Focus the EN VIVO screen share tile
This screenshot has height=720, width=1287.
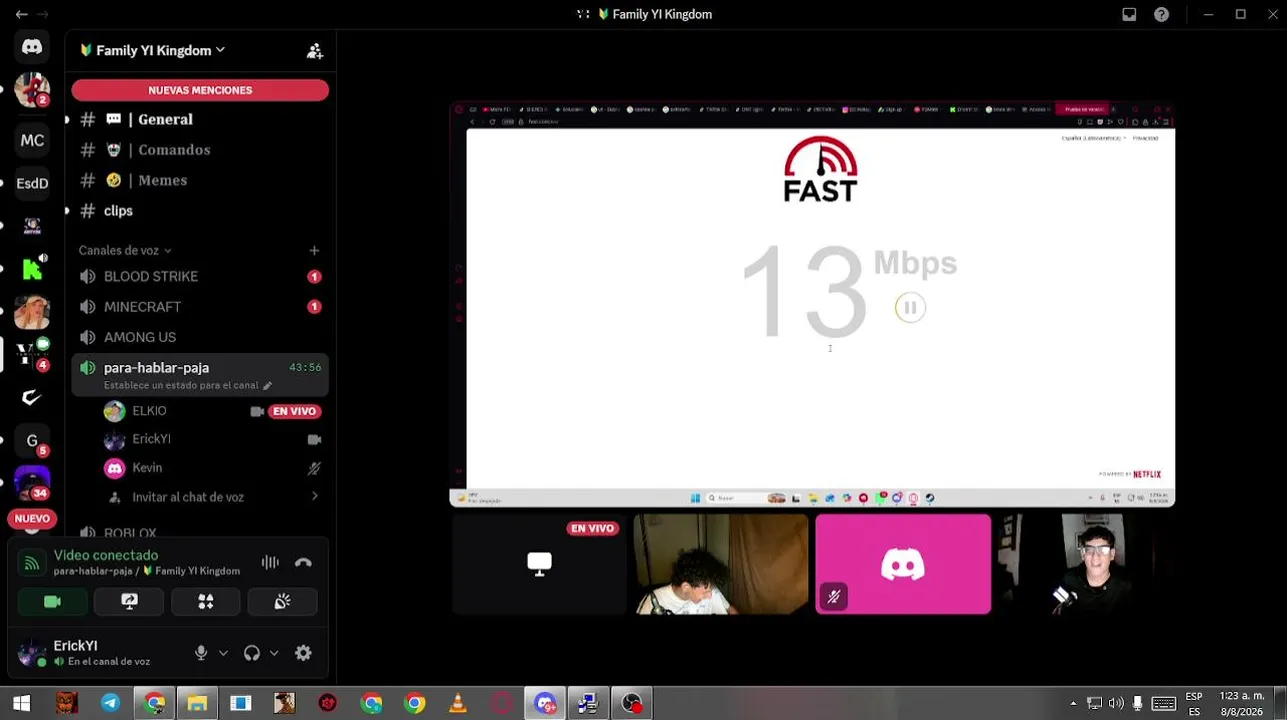[539, 564]
